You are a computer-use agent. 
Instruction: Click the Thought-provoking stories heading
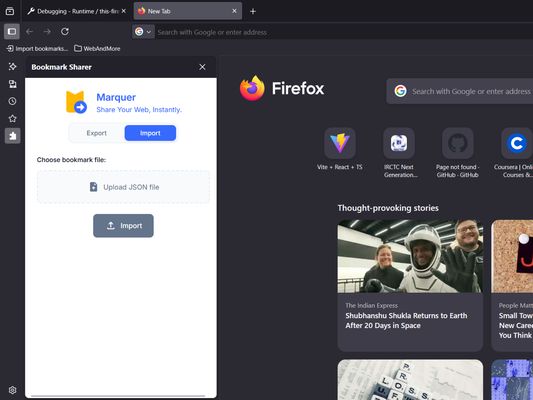tap(388, 208)
